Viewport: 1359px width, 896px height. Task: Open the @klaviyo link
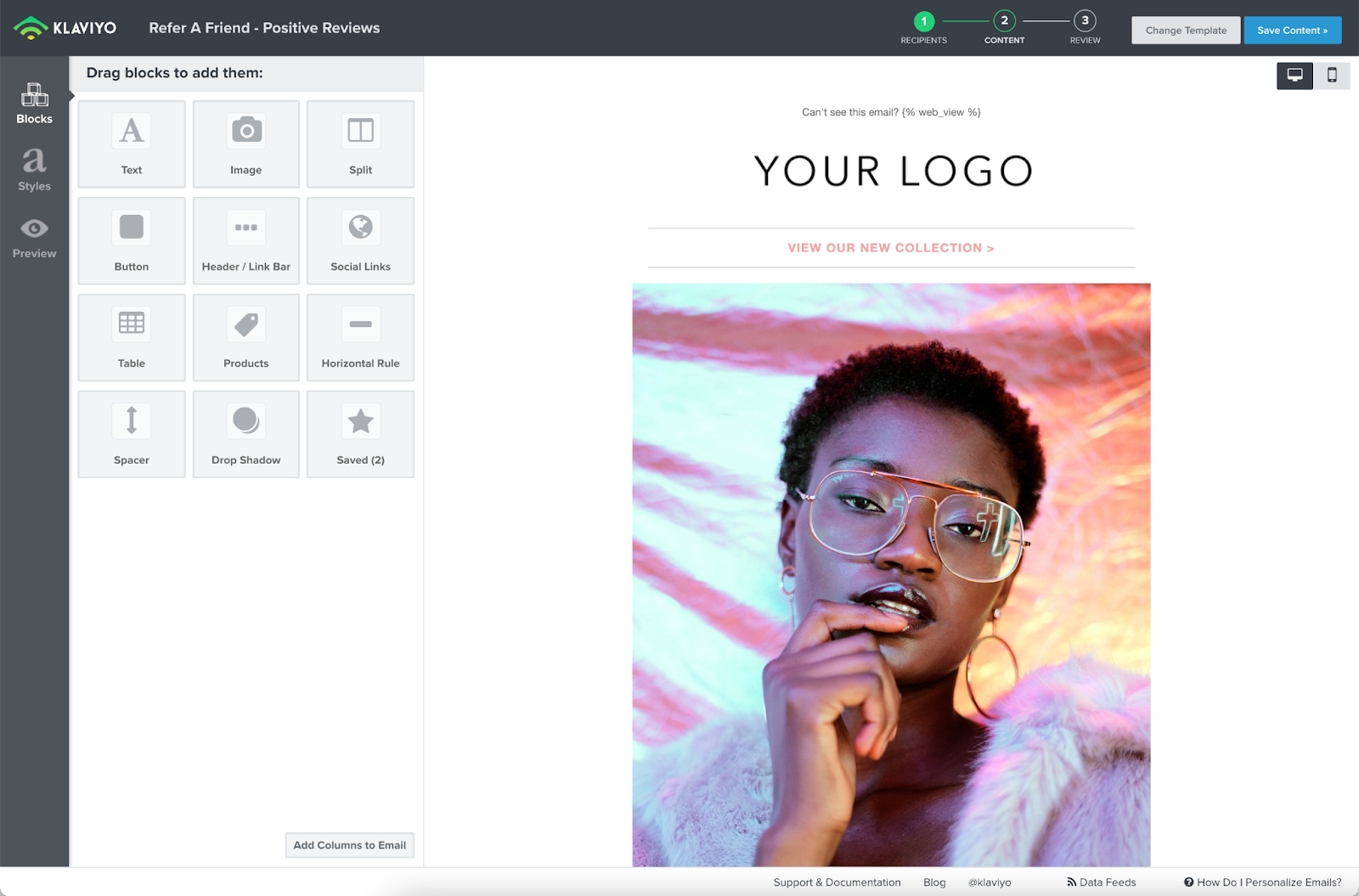tap(990, 882)
